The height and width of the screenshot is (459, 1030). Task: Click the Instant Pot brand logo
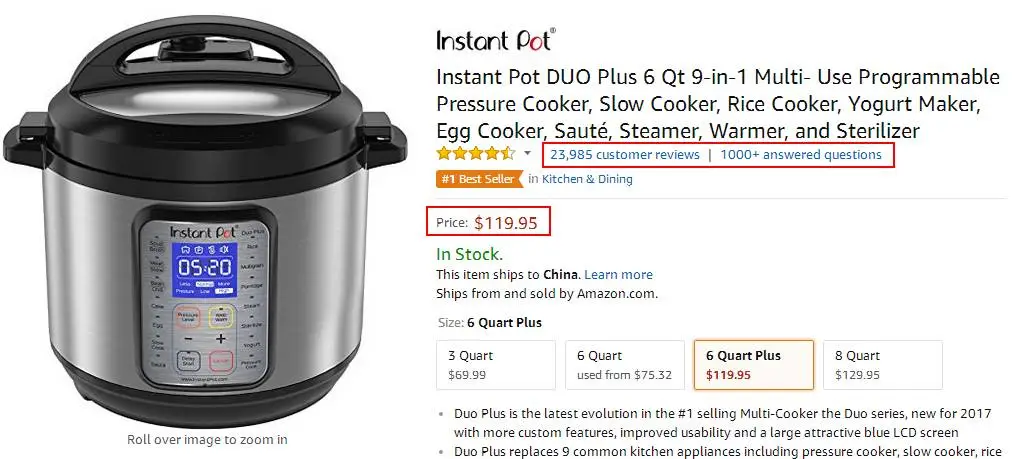(496, 39)
